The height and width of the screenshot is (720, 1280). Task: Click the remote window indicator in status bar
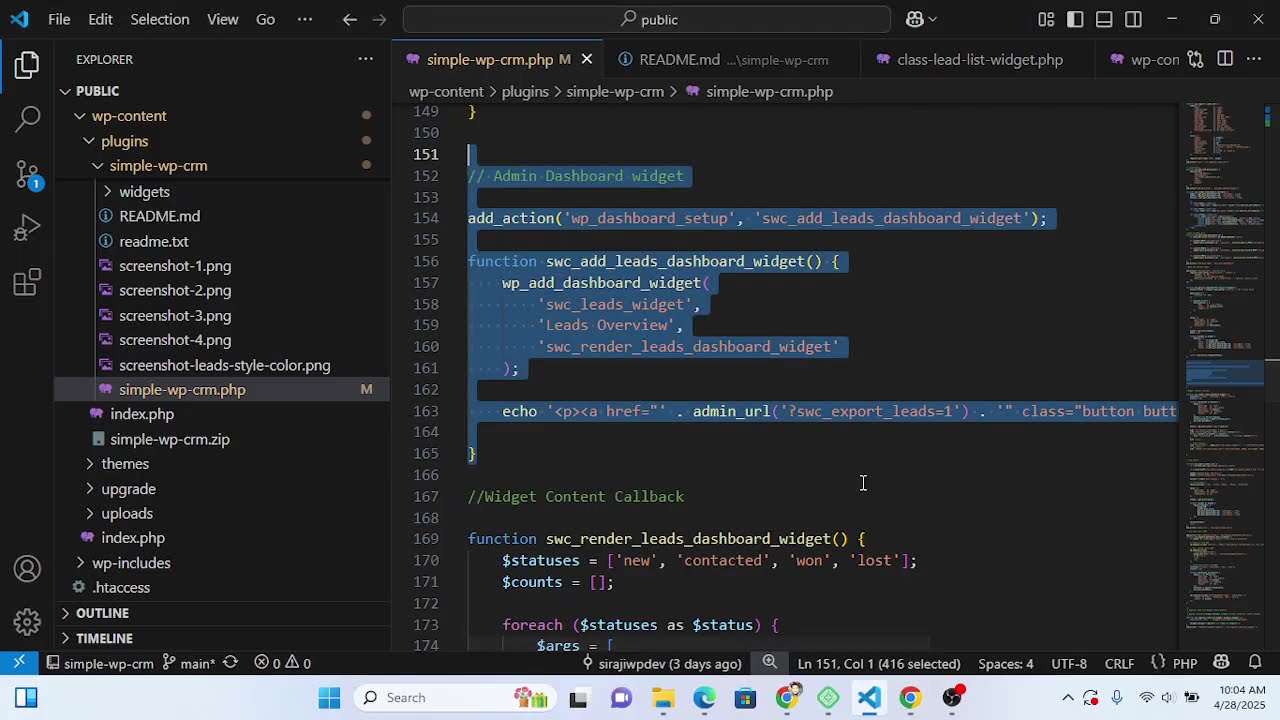point(19,663)
